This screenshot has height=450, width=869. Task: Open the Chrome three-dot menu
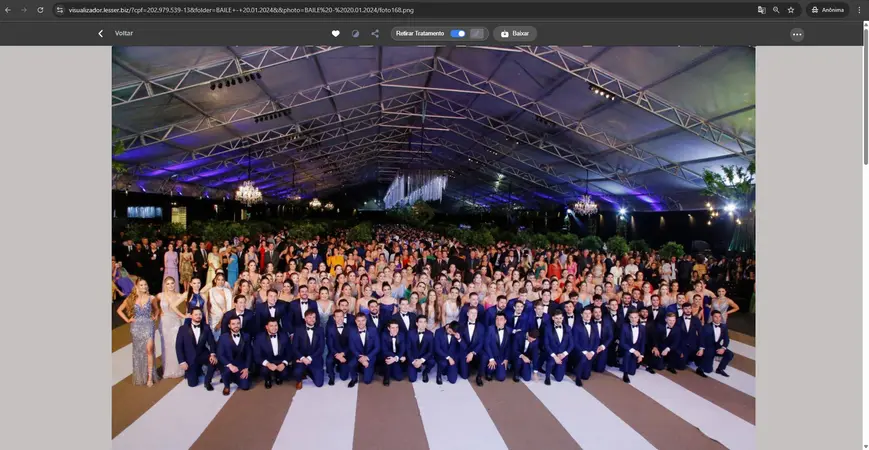pos(859,10)
